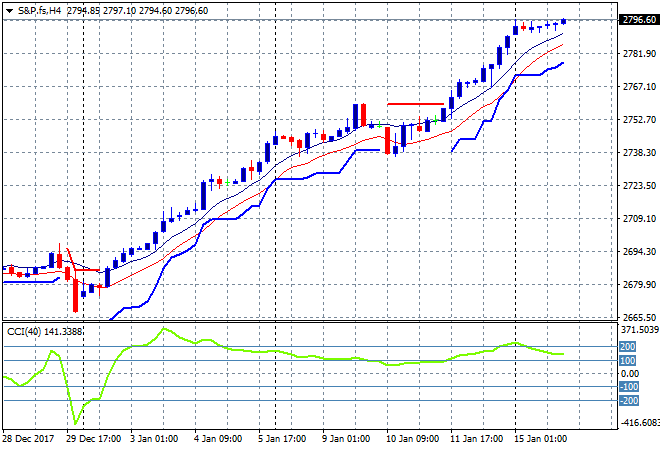Image resolution: width=660 pixels, height=450 pixels.
Task: Select the horizontal red resistance line near 2760
Action: point(415,104)
